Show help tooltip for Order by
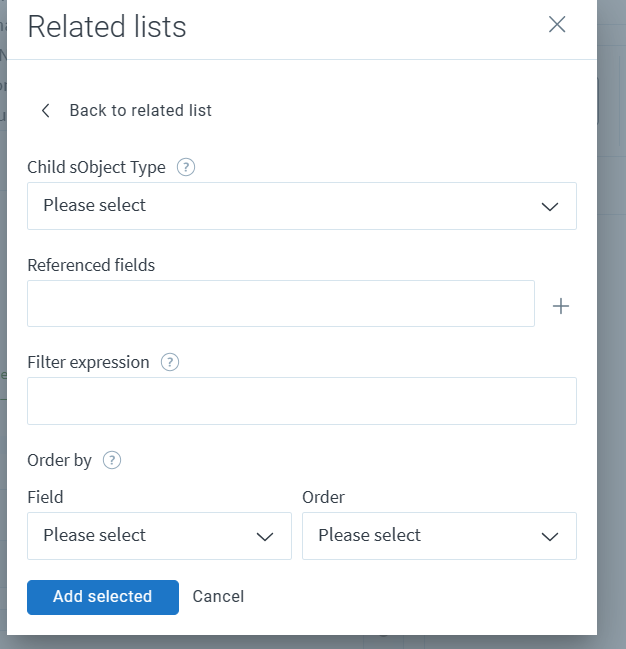 click(112, 461)
